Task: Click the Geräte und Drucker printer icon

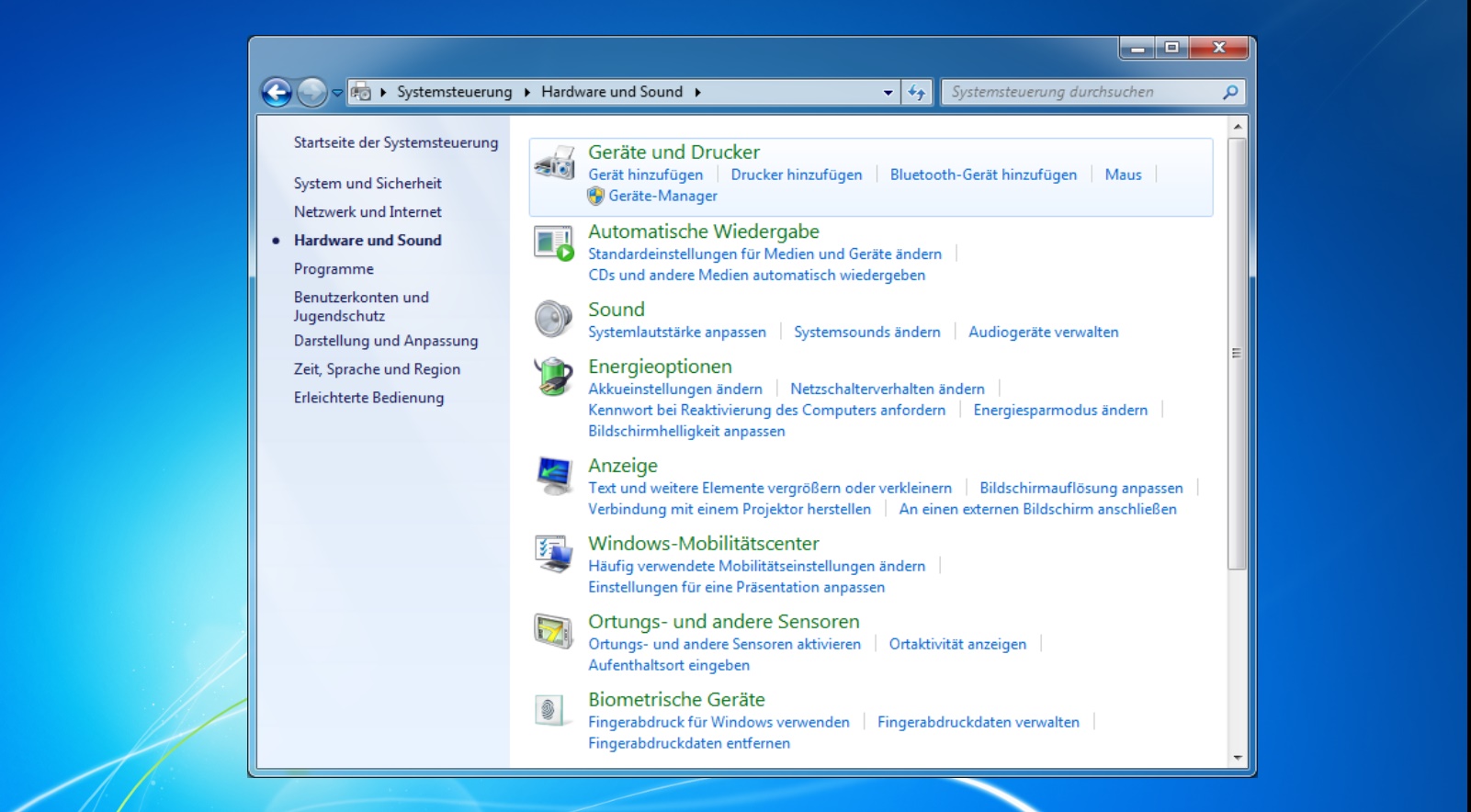Action: click(555, 164)
